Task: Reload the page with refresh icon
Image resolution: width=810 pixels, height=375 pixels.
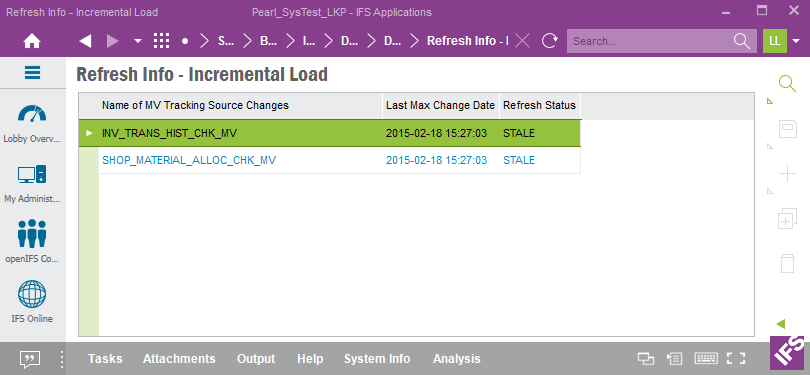Action: coord(551,41)
